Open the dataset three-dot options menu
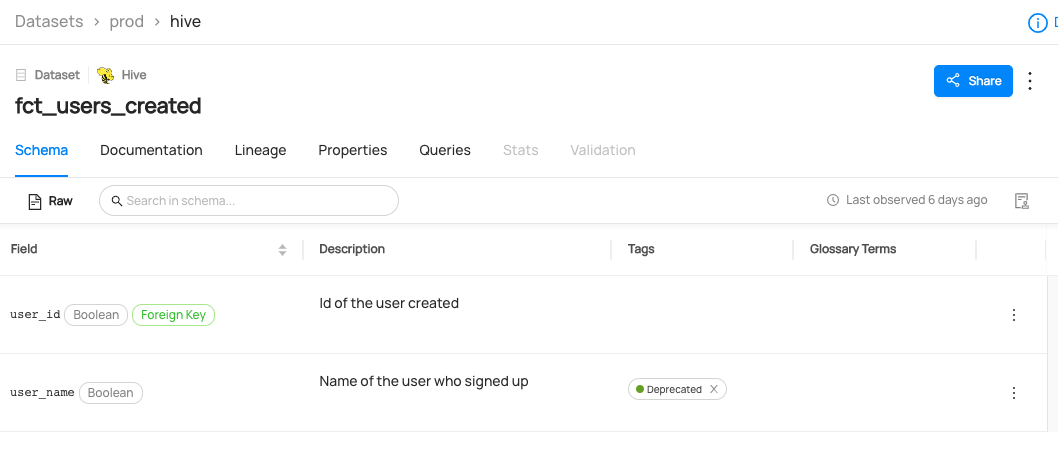The width and height of the screenshot is (1058, 469). pos(1032,81)
